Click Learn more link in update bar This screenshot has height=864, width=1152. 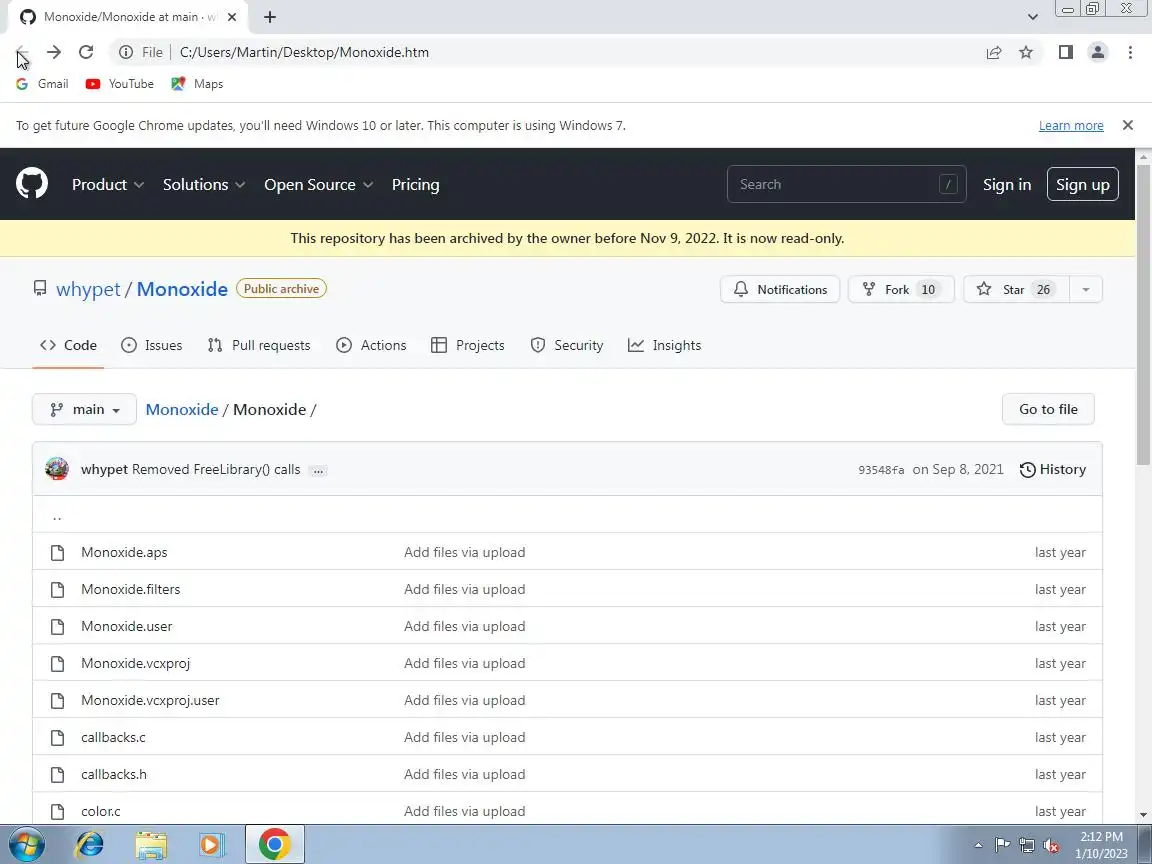(x=1070, y=126)
